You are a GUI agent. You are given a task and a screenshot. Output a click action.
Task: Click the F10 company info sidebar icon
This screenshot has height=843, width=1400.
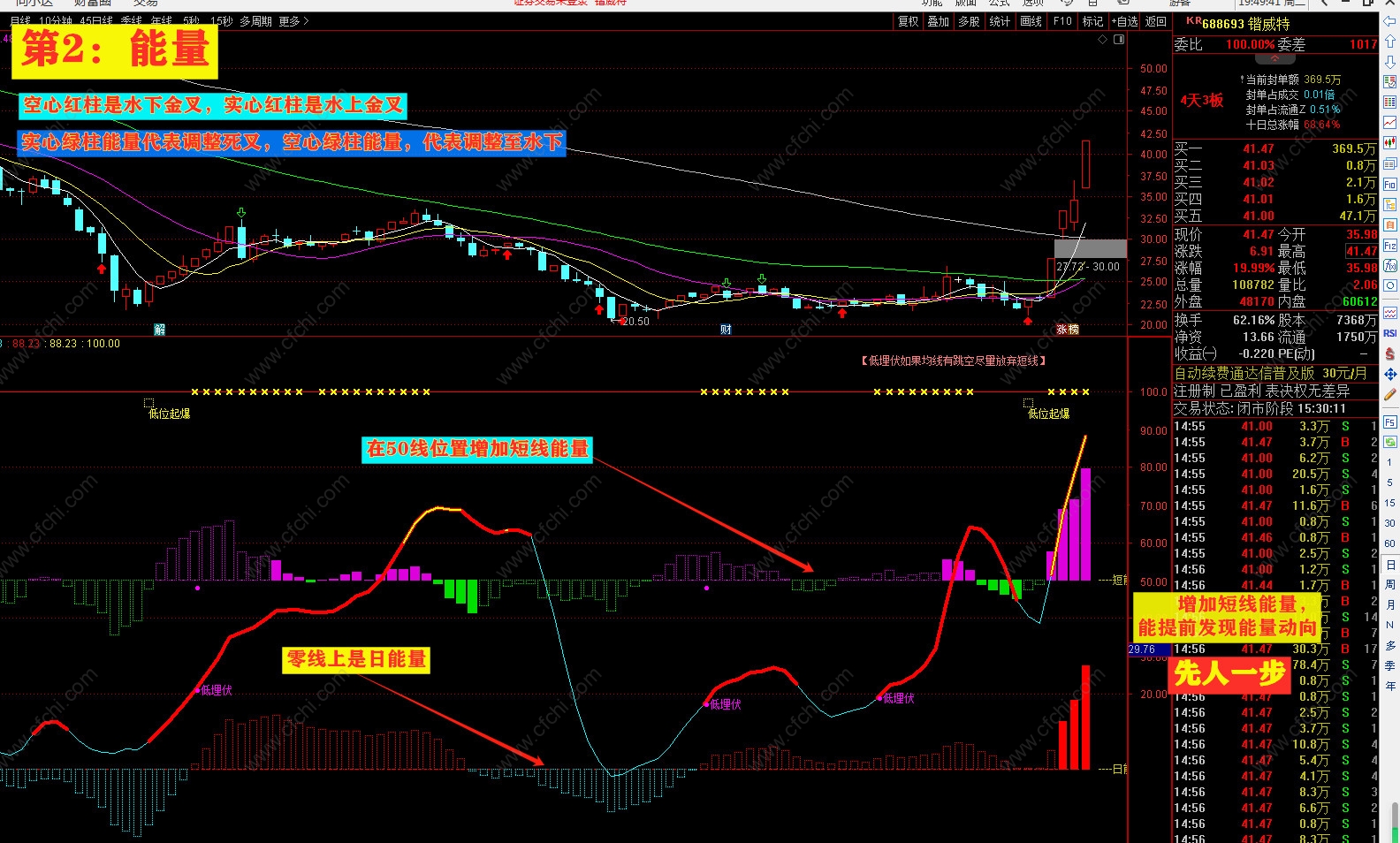(1389, 184)
